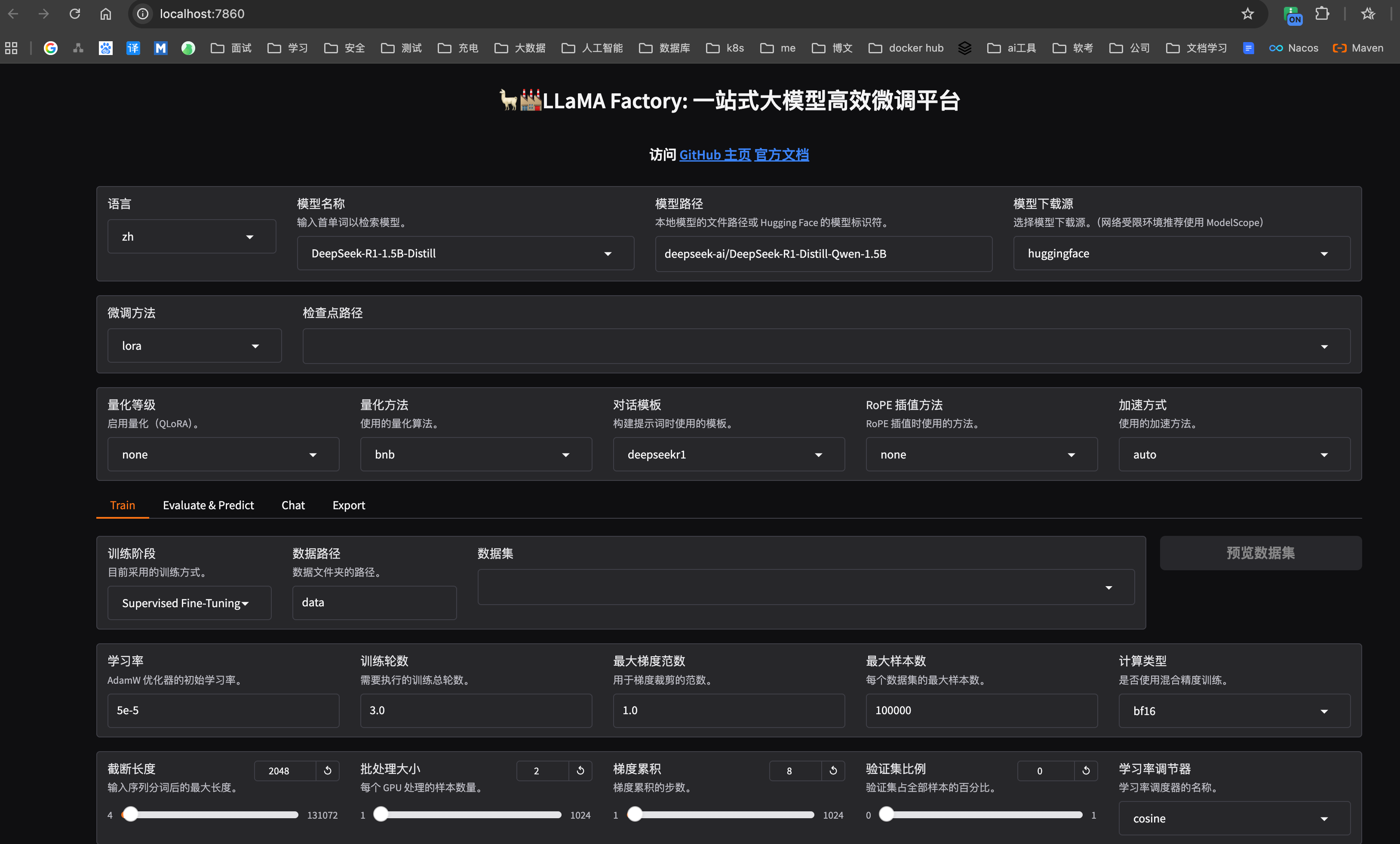Screen dimensions: 1400x844
Task: Open the 微调方法 lora dropdown
Action: (x=194, y=346)
